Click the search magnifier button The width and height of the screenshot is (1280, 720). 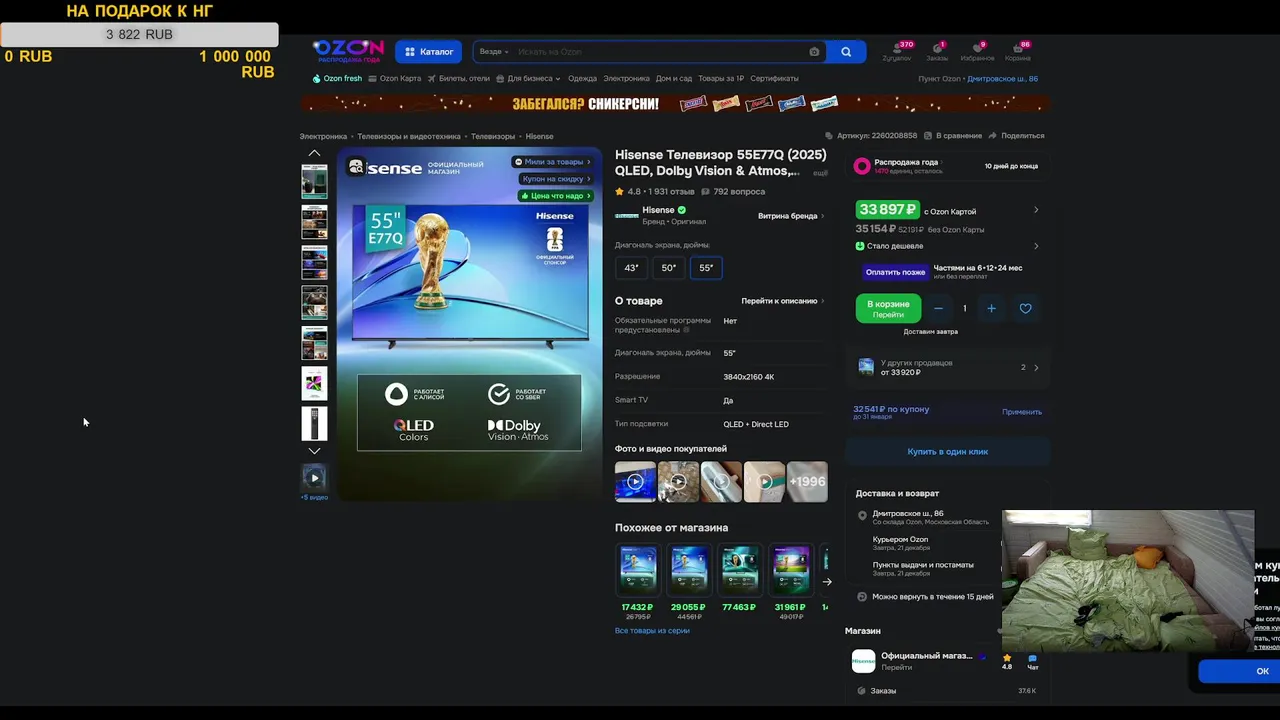coord(846,52)
